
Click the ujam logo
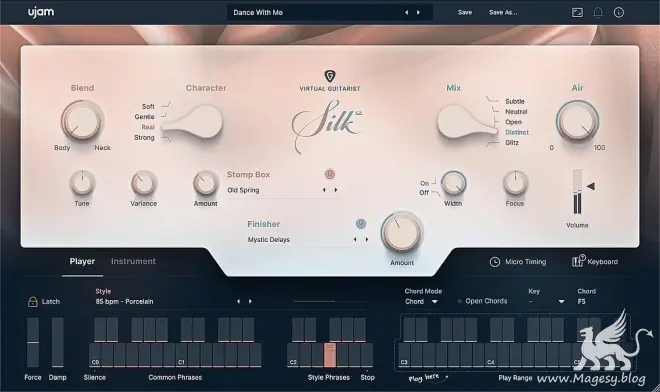(41, 12)
